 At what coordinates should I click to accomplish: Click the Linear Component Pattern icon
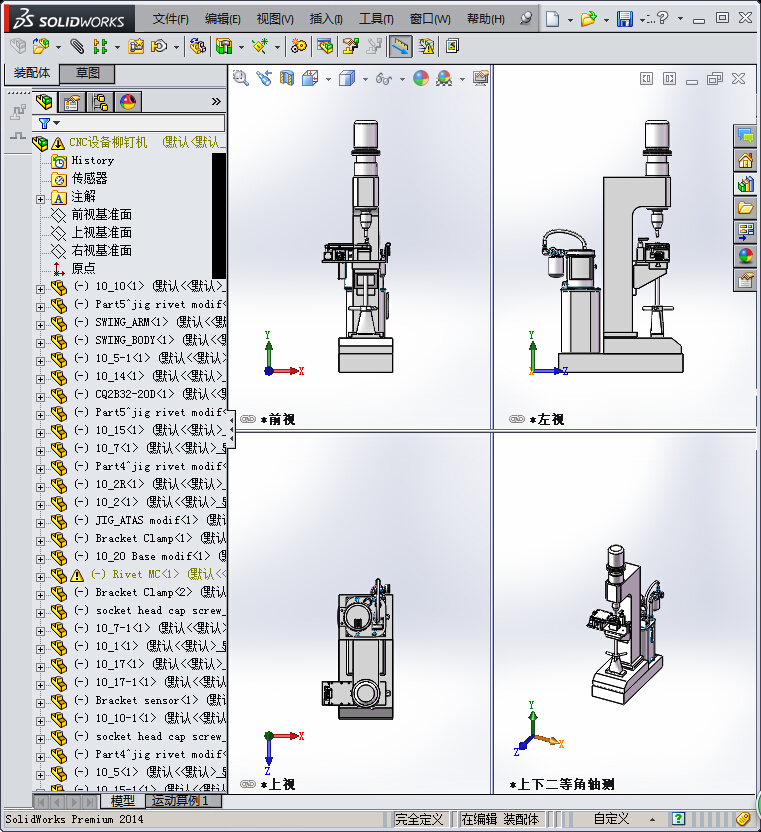pos(100,47)
